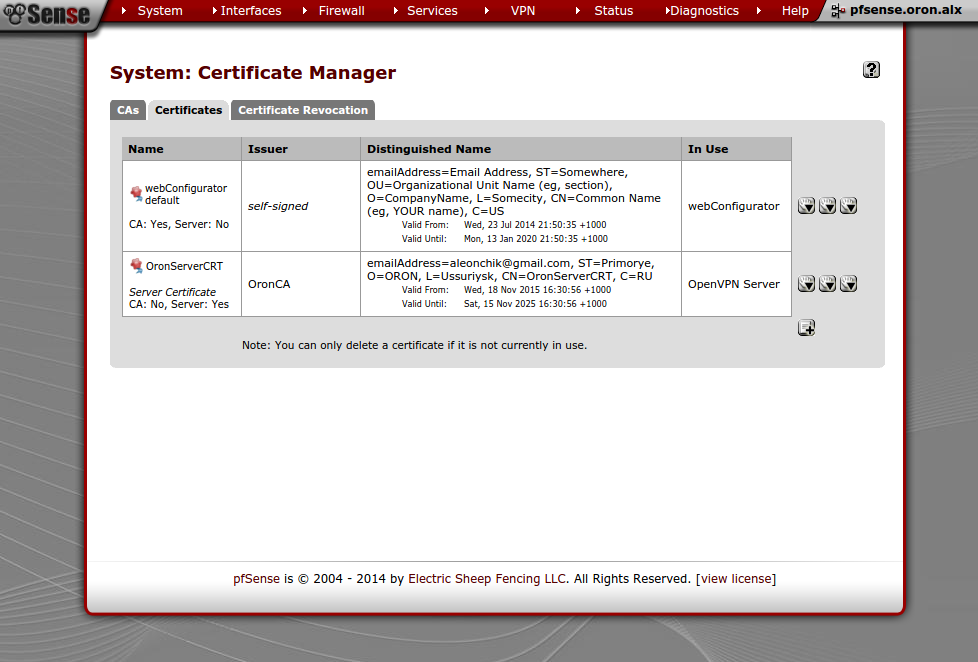This screenshot has width=978, height=662.
Task: Export OronServerCRT P12 (last download icon)
Action: coord(848,284)
